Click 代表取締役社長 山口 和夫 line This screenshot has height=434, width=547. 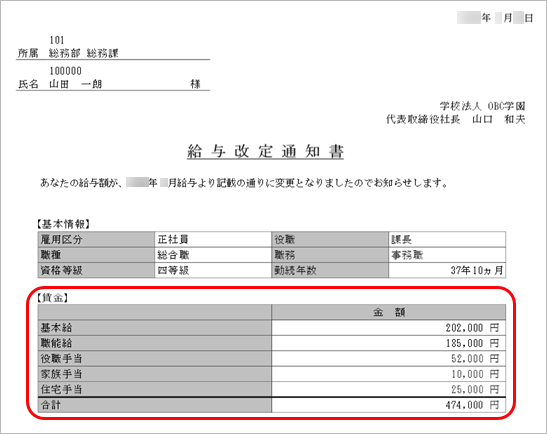pyautogui.click(x=455, y=119)
